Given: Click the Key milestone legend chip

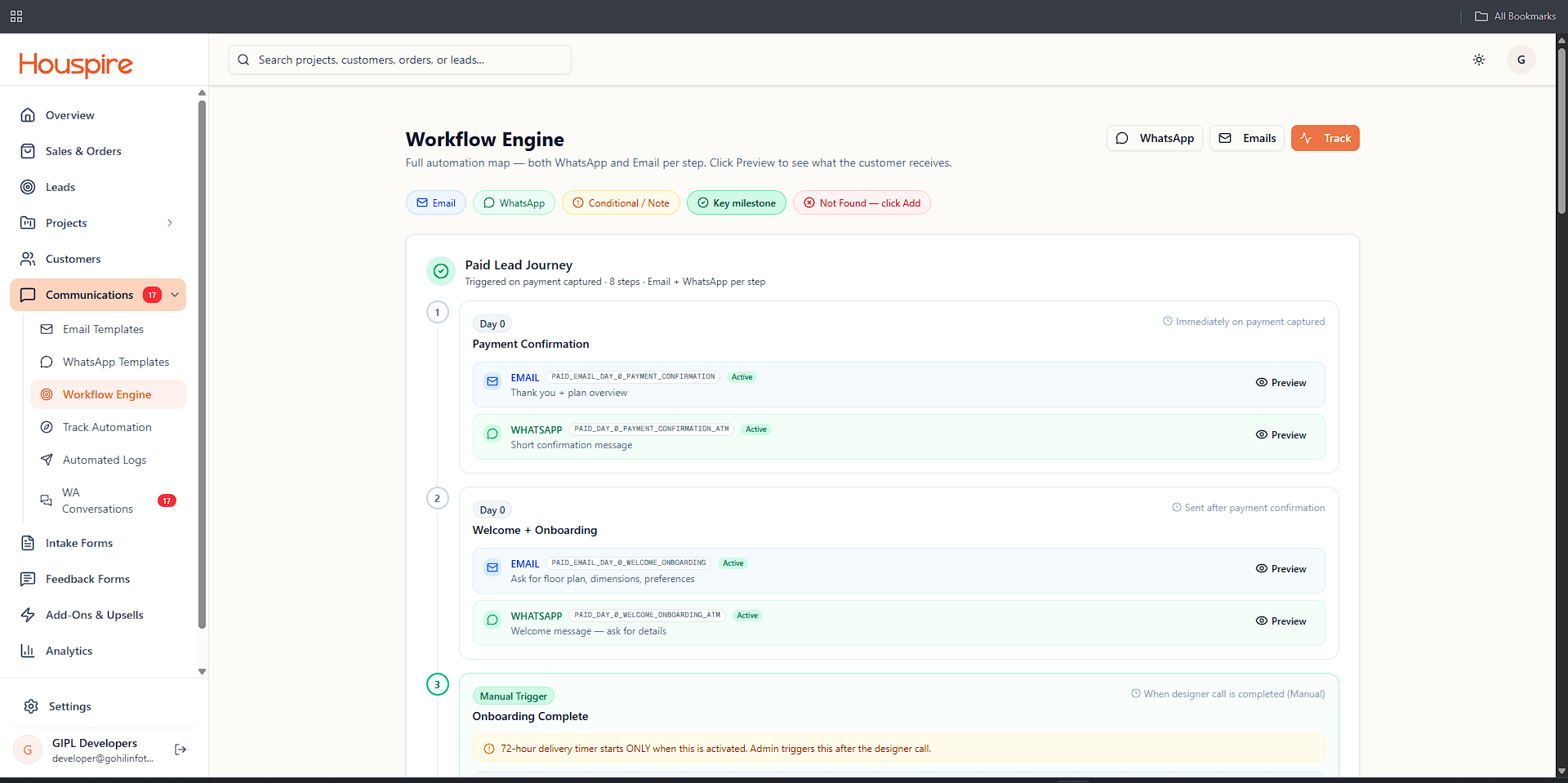Looking at the screenshot, I should [x=737, y=202].
